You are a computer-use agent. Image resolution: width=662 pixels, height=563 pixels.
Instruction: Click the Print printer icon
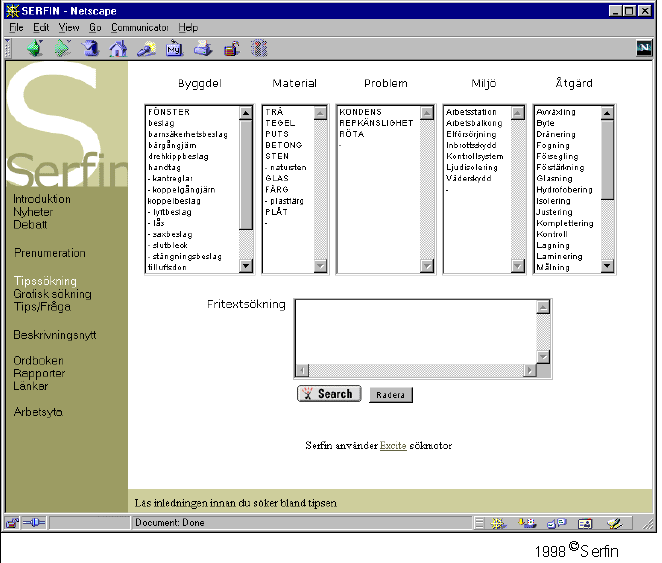[x=203, y=48]
